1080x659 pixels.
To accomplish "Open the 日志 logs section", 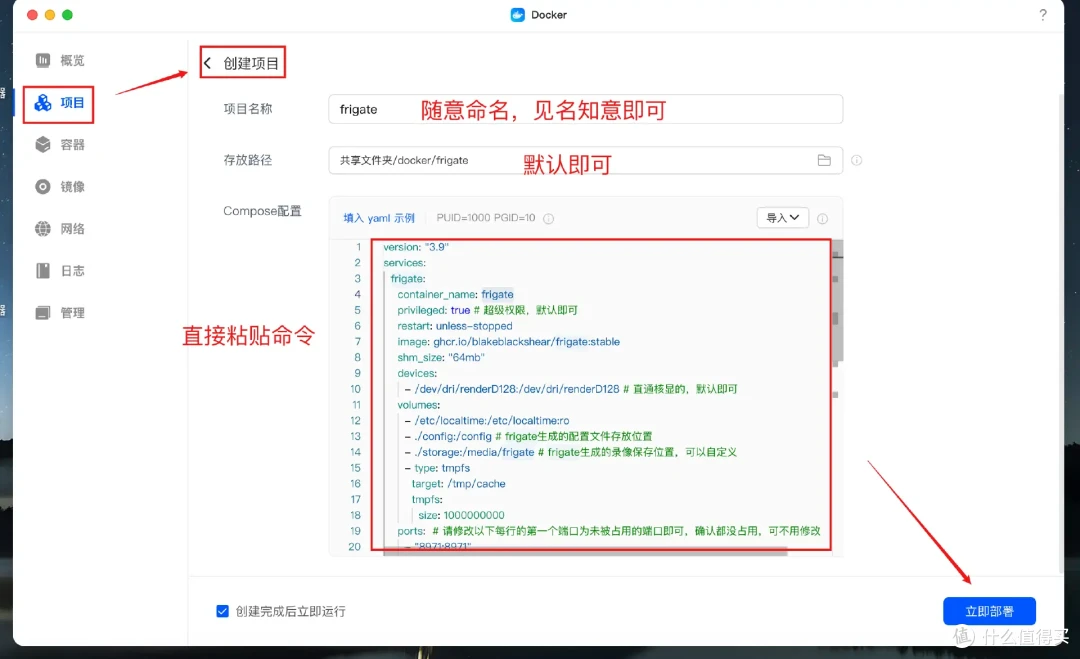I will tap(59, 271).
